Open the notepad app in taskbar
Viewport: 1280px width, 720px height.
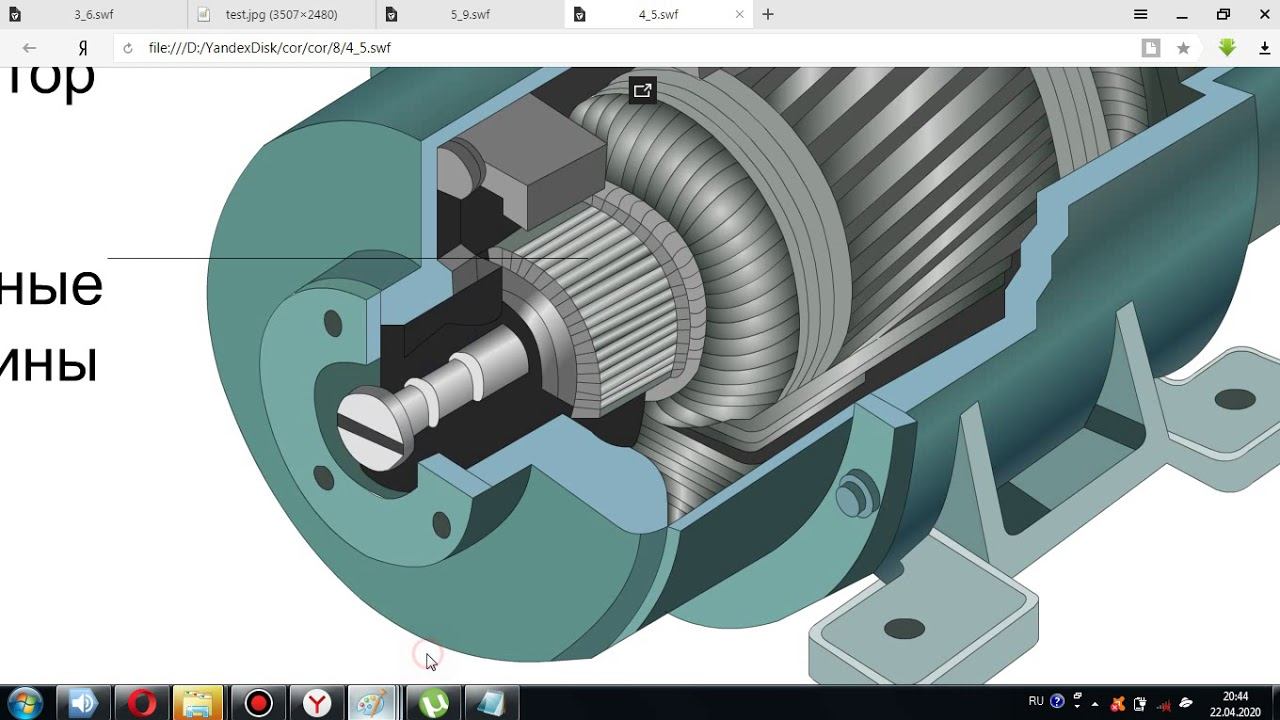click(x=491, y=703)
